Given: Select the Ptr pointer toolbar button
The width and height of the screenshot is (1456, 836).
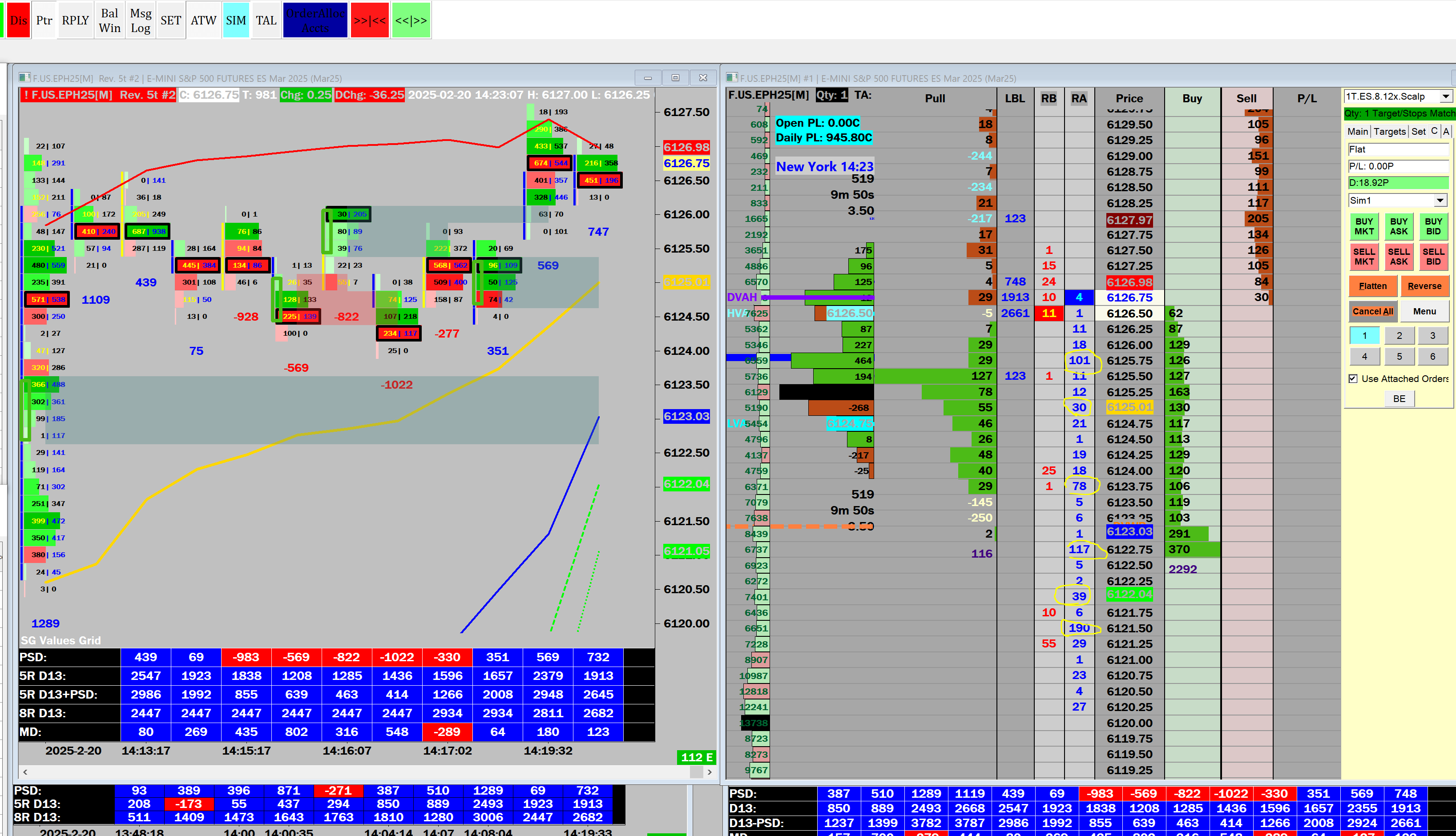Looking at the screenshot, I should click(44, 20).
